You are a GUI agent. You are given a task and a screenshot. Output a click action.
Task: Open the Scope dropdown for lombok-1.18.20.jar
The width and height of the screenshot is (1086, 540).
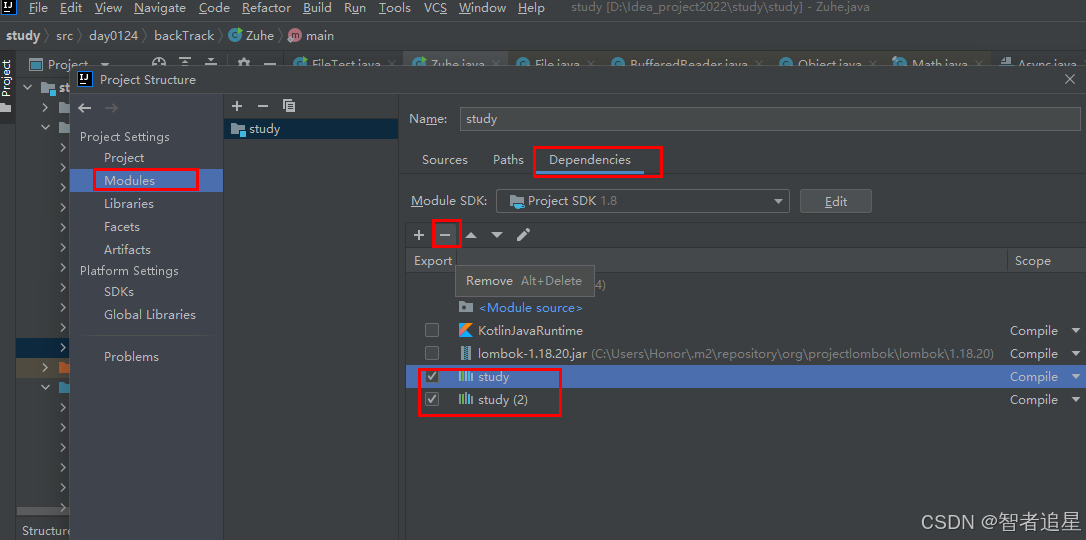coord(1076,354)
